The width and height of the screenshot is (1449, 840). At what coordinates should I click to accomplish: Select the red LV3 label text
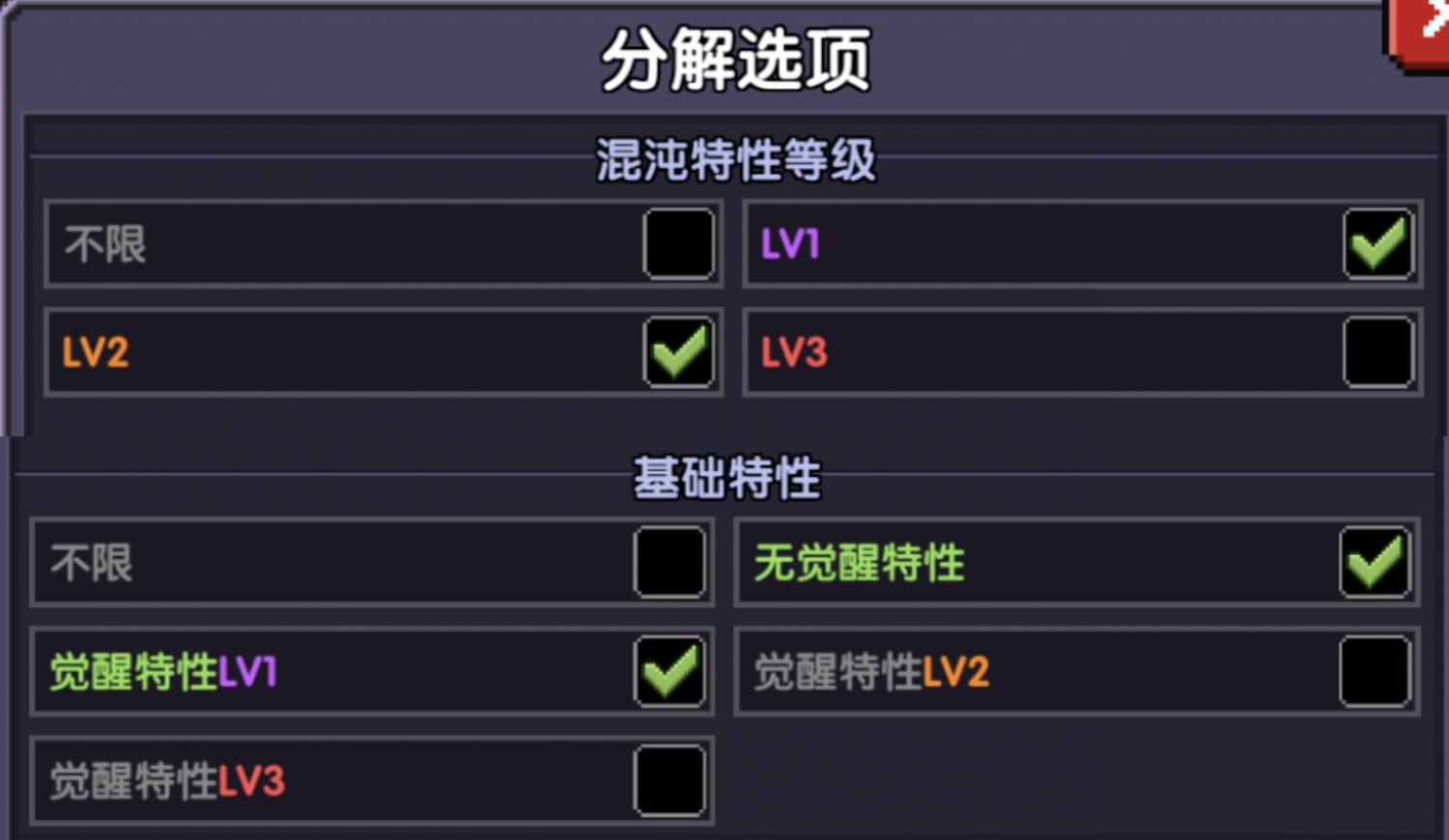[794, 352]
